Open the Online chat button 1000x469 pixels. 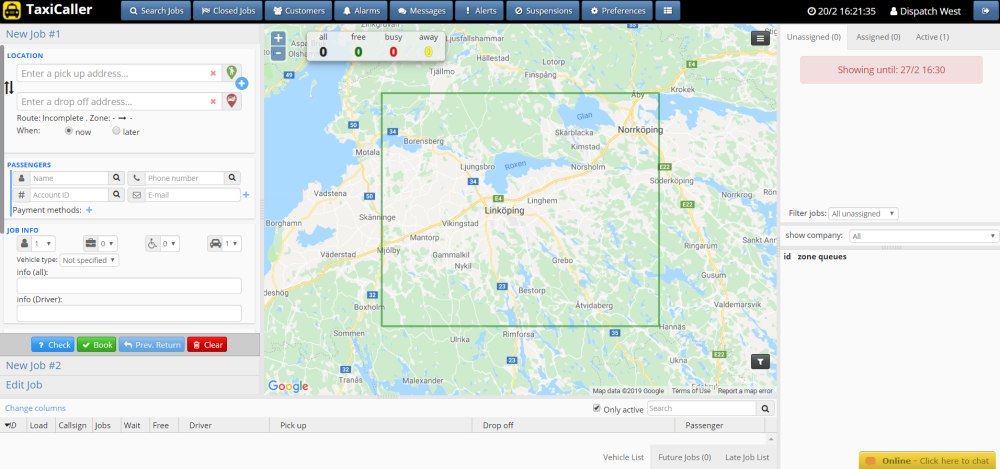click(929, 461)
